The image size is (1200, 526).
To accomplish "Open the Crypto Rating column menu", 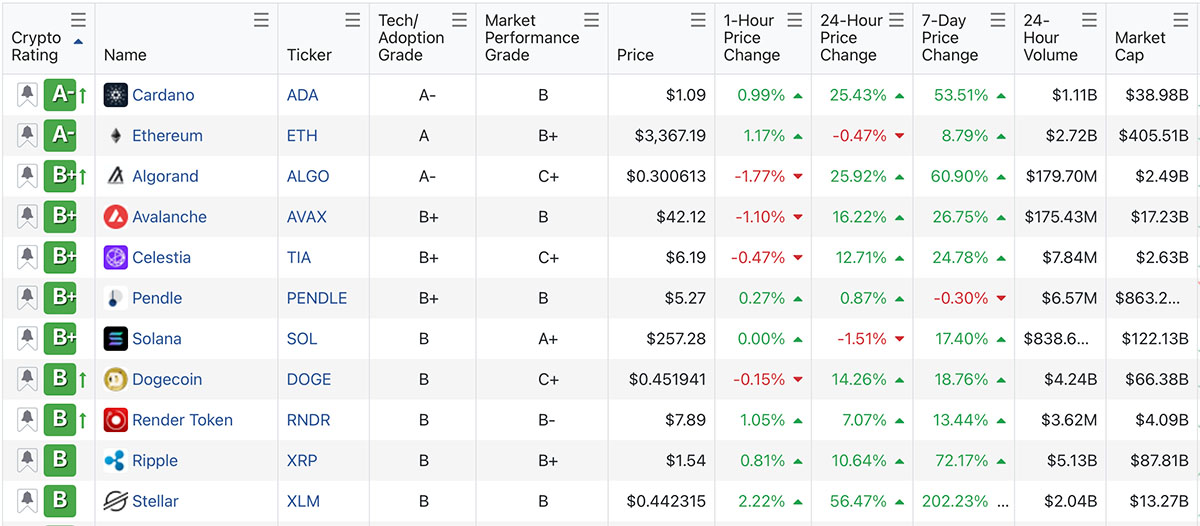I will pyautogui.click(x=78, y=20).
